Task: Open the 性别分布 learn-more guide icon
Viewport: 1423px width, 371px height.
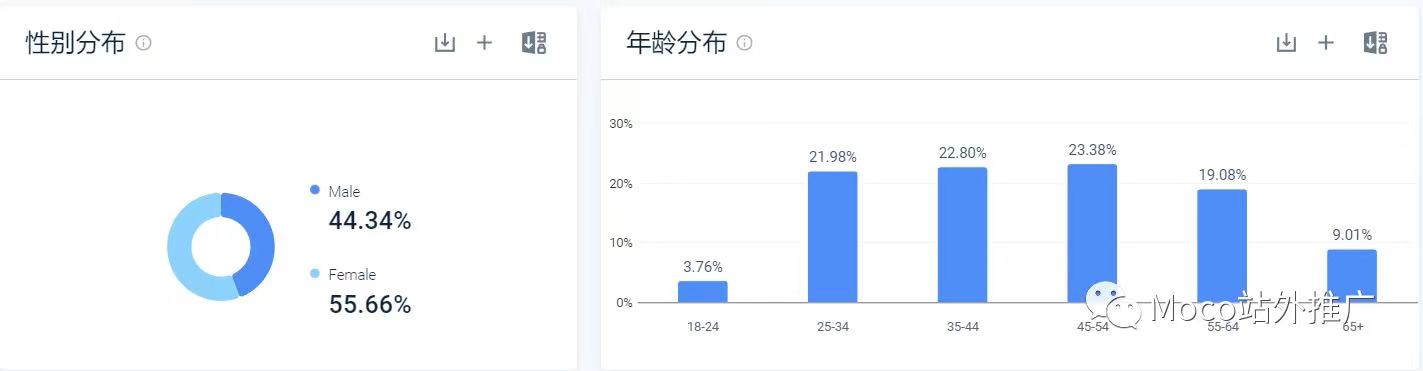Action: 534,43
